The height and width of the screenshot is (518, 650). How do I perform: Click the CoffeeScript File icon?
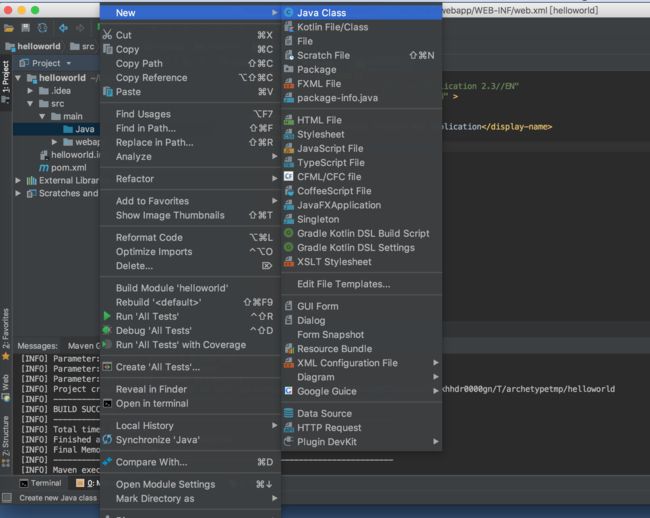point(289,191)
